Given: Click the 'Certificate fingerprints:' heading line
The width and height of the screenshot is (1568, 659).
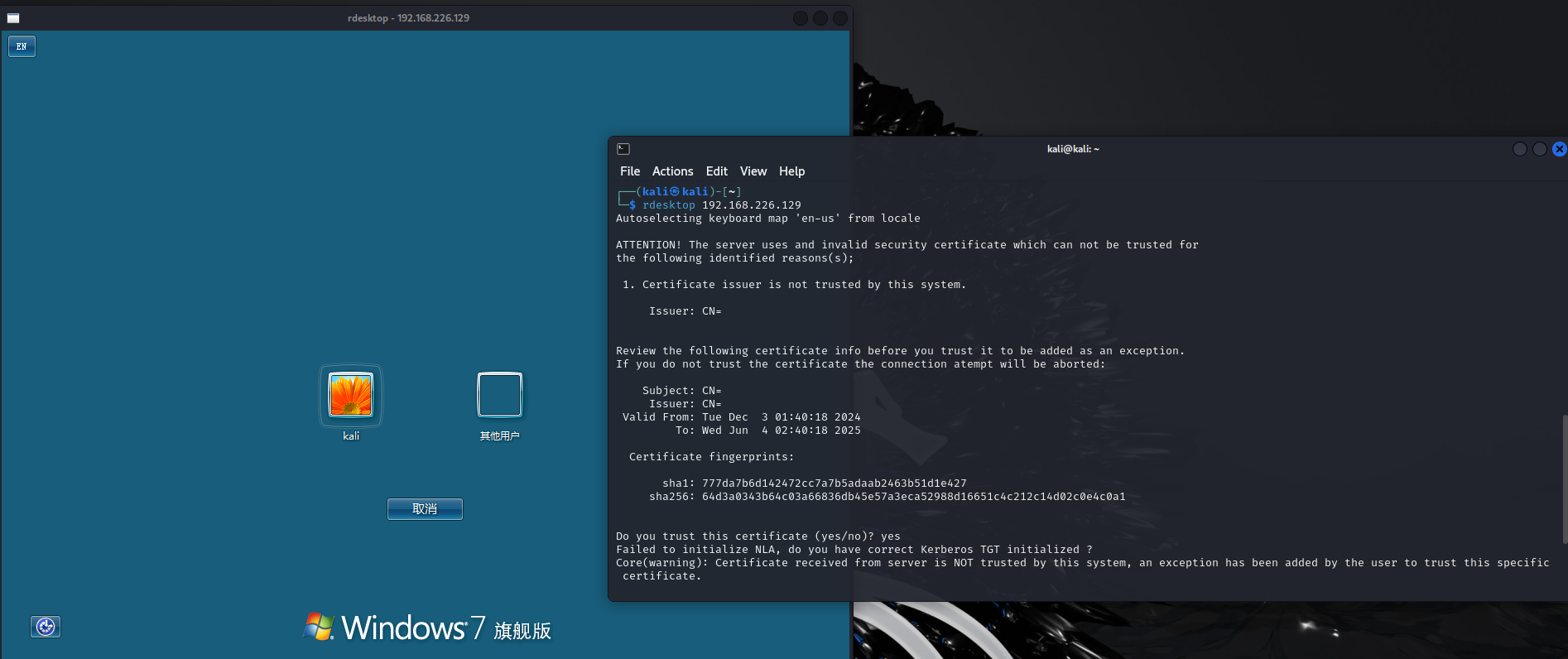Looking at the screenshot, I should (711, 457).
